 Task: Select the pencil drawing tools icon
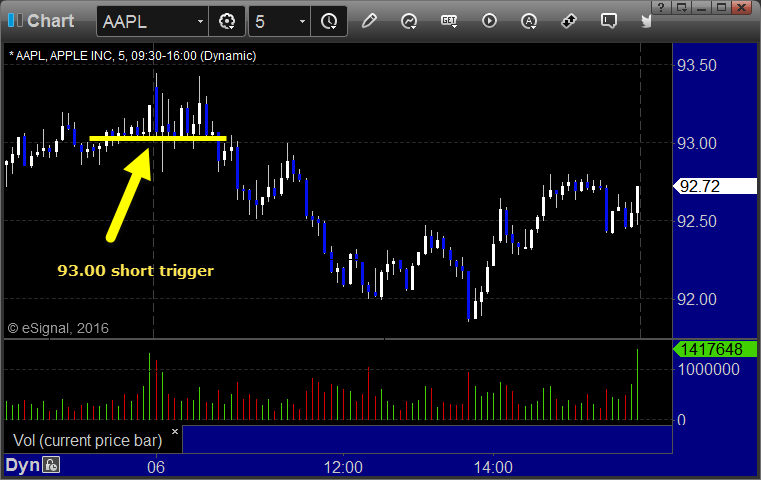369,21
